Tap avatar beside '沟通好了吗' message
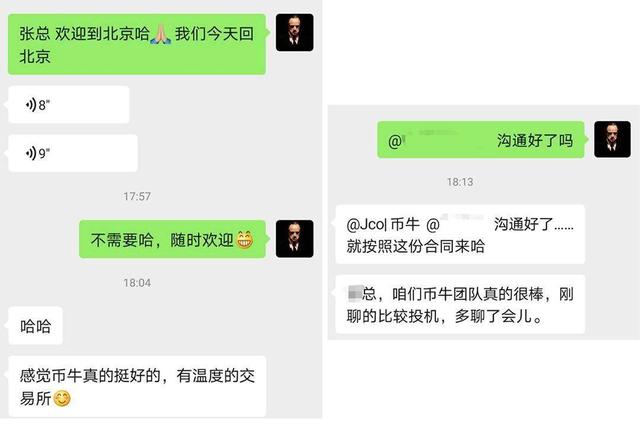Image resolution: width=640 pixels, height=444 pixels. tap(612, 139)
